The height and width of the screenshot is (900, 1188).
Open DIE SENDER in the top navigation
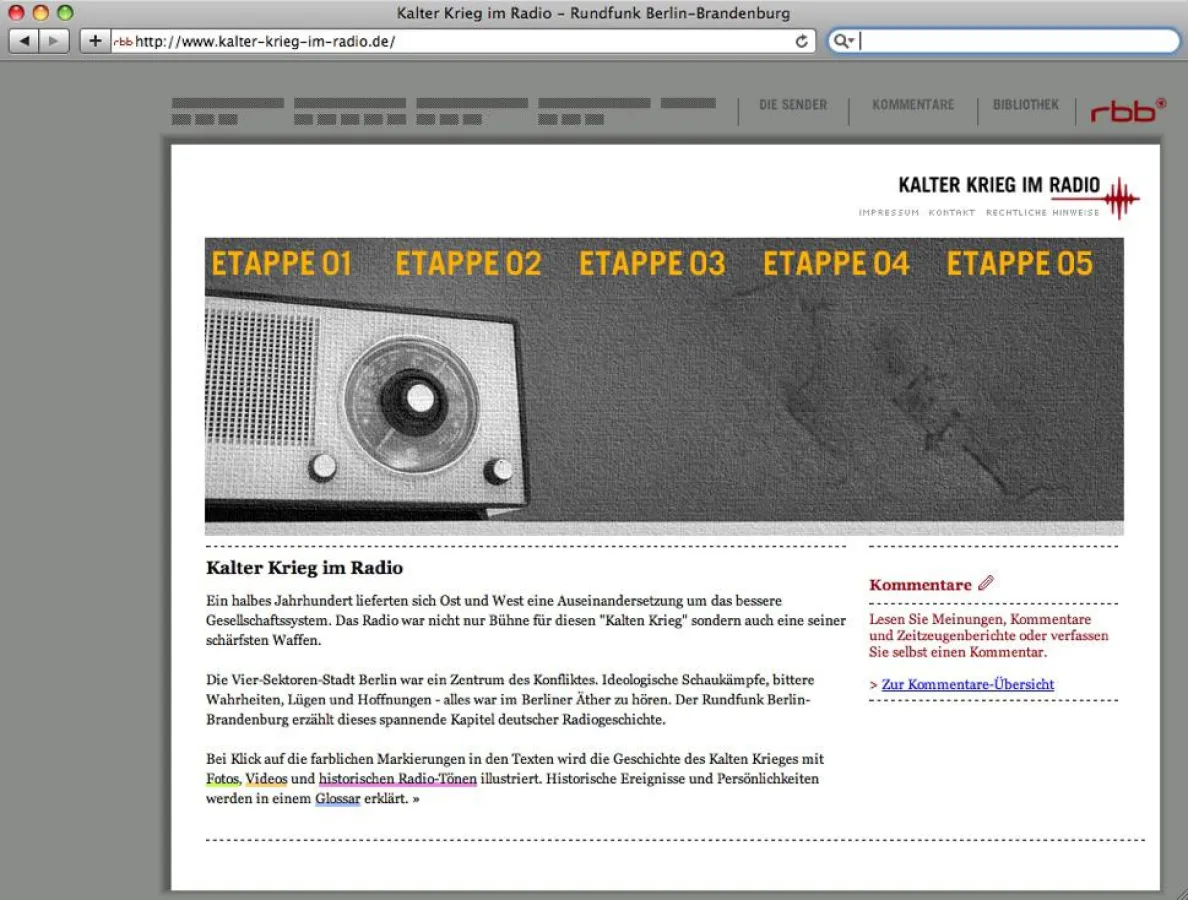pyautogui.click(x=794, y=104)
